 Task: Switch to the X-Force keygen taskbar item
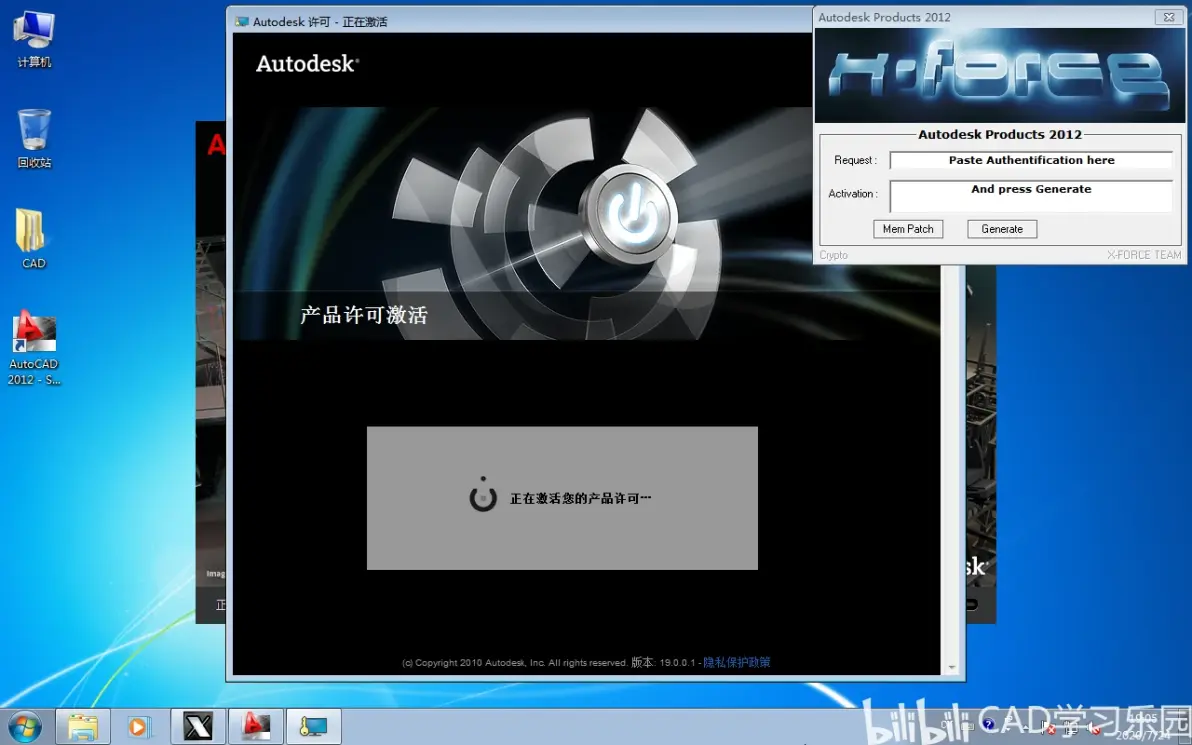click(198, 726)
